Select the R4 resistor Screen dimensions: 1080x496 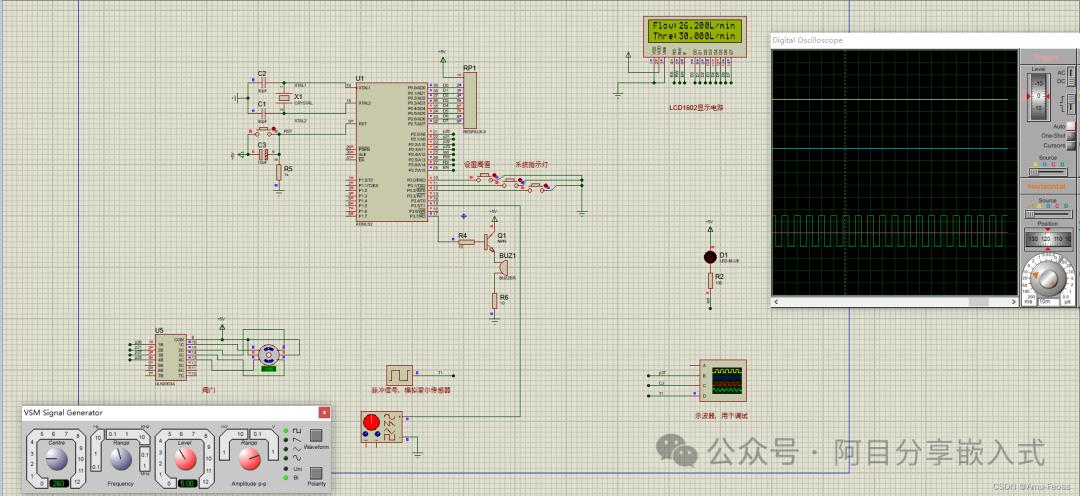464,242
